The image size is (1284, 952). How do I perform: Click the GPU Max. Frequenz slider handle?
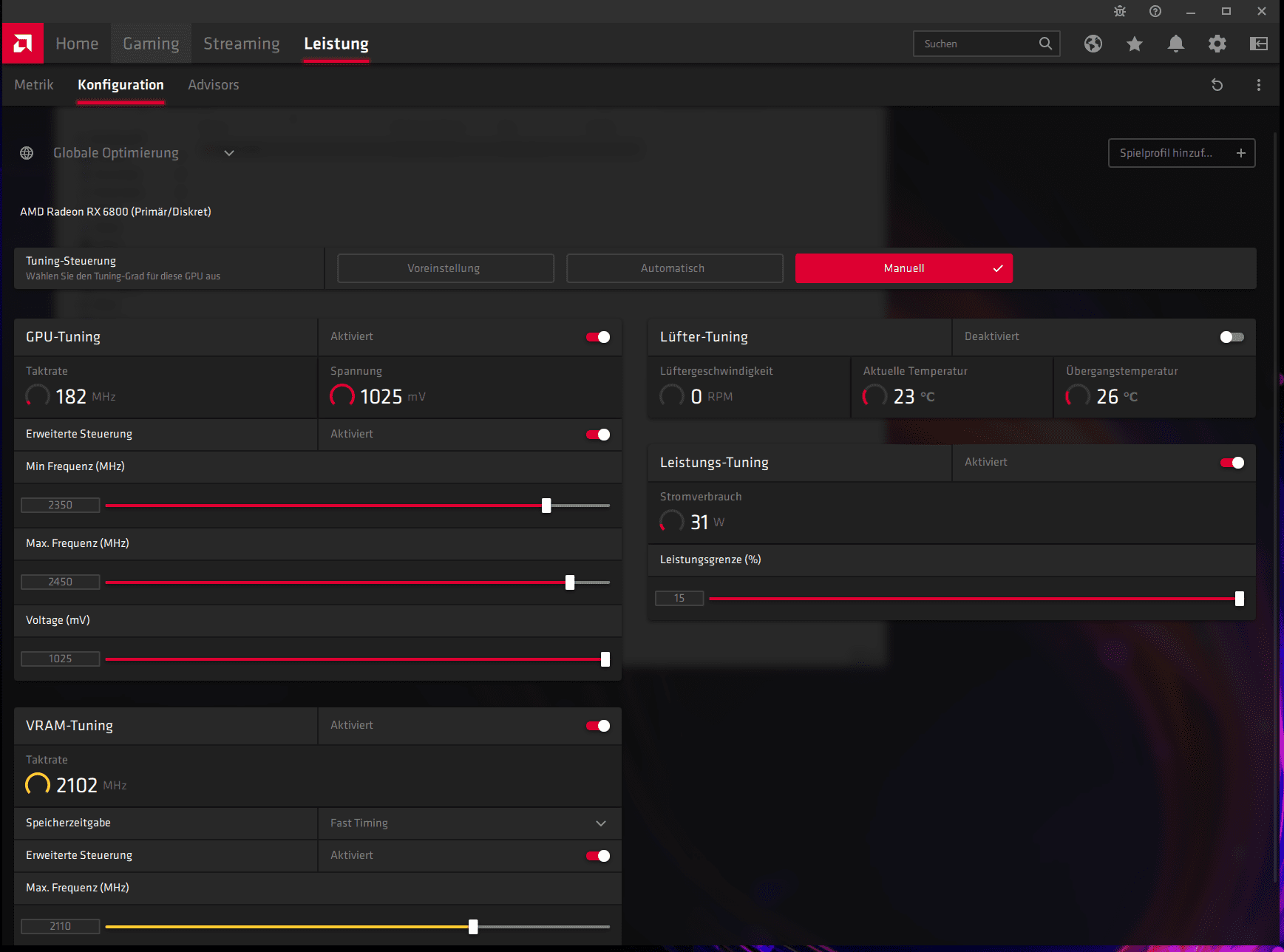pos(570,582)
